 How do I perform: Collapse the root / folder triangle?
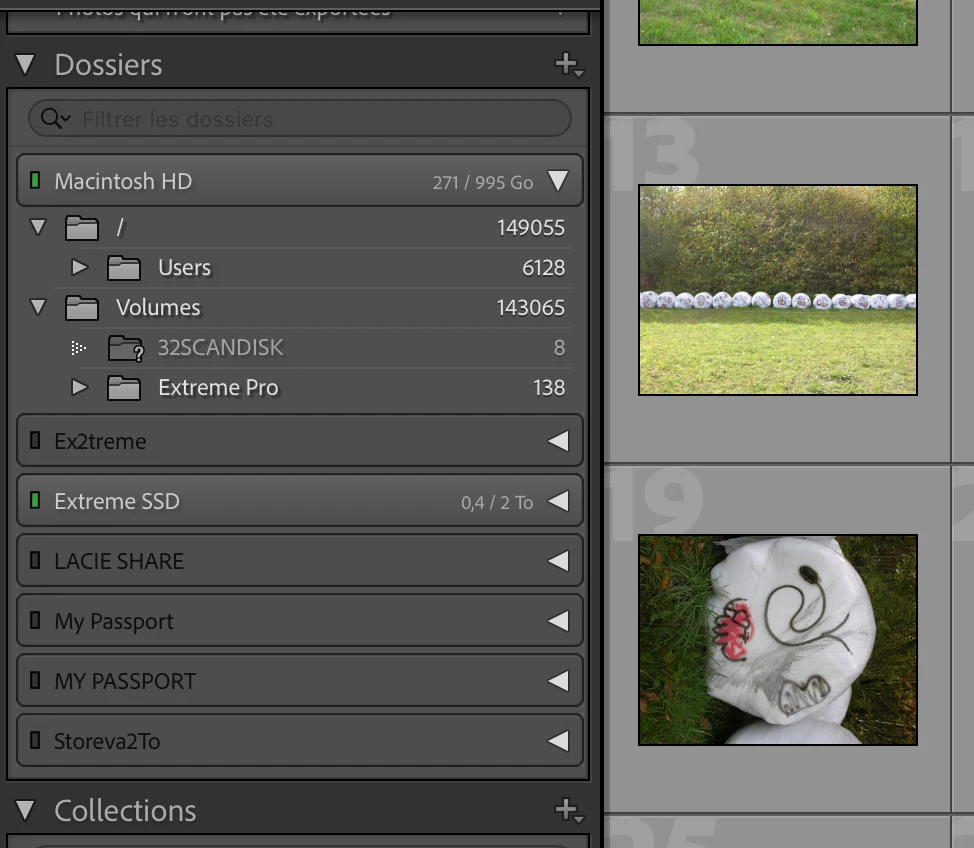tap(38, 227)
